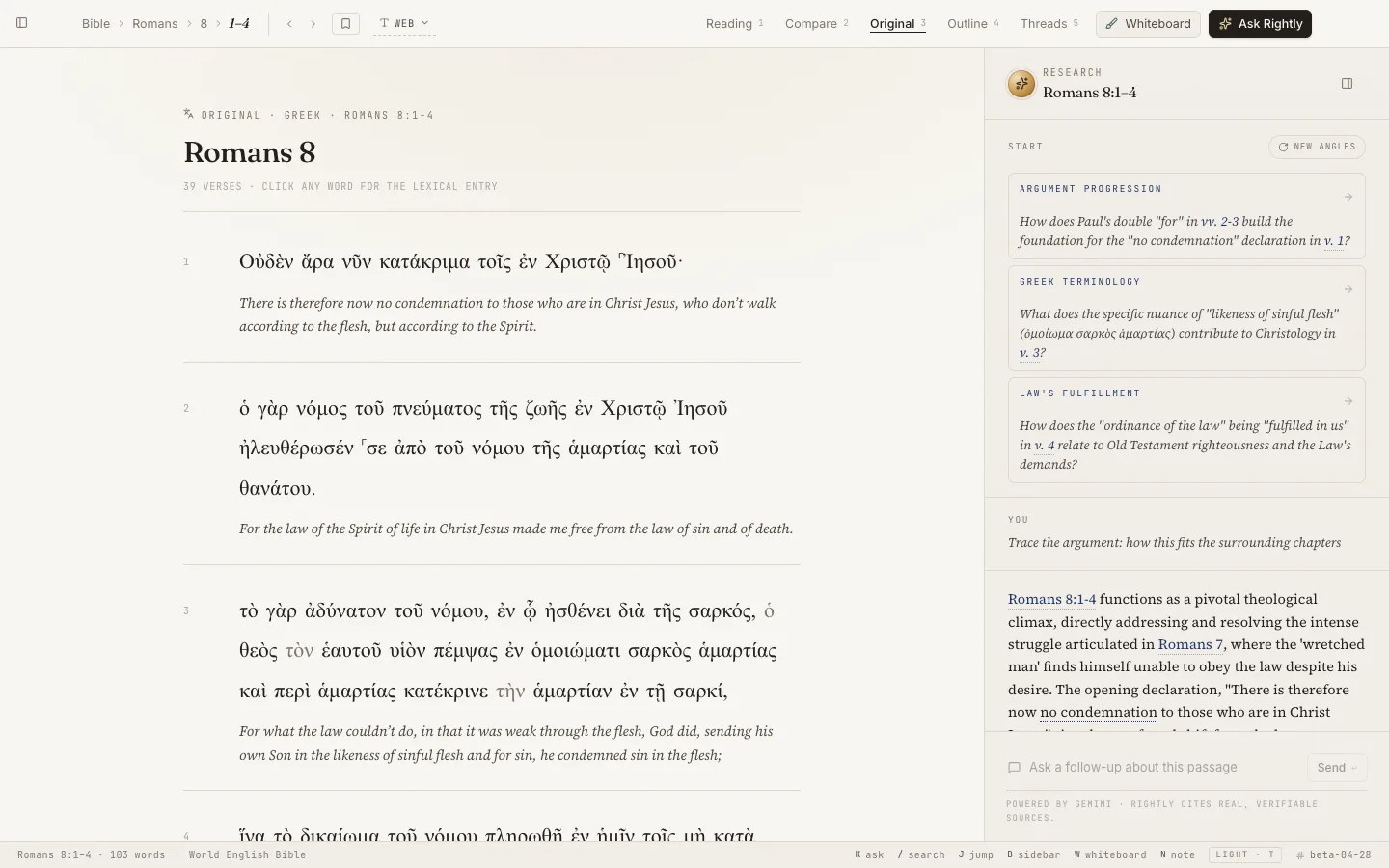This screenshot has height=868, width=1389.
Task: Open the WEB translation dropdown
Action: (x=404, y=23)
